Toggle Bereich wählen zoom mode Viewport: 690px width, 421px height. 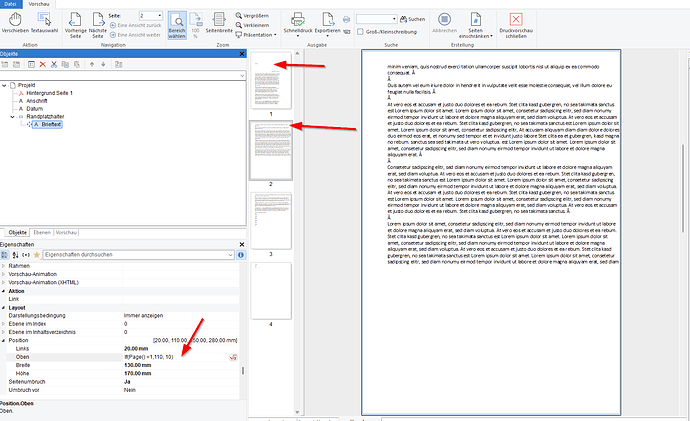(x=177, y=25)
